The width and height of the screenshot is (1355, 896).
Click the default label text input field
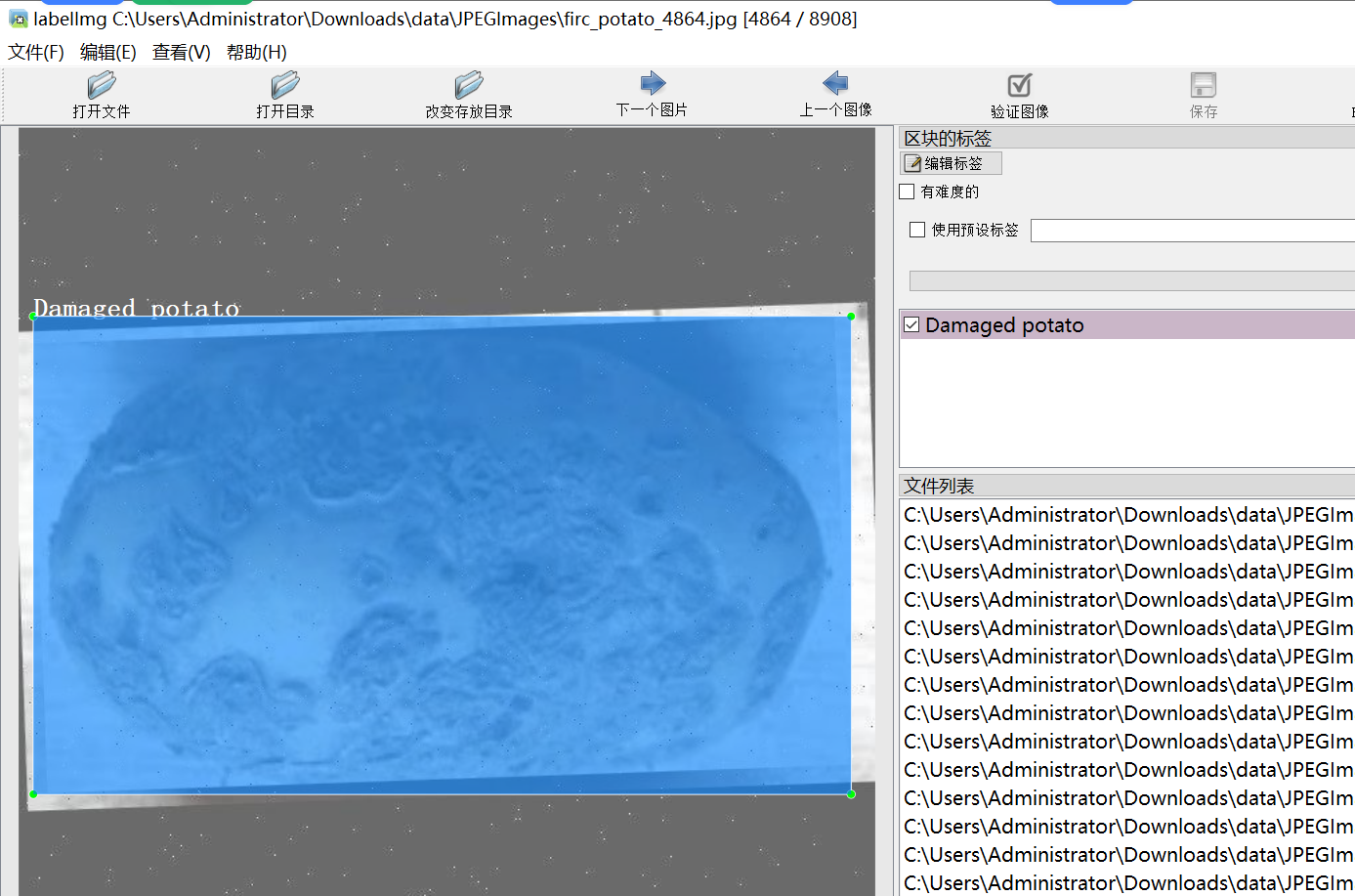(x=1193, y=231)
